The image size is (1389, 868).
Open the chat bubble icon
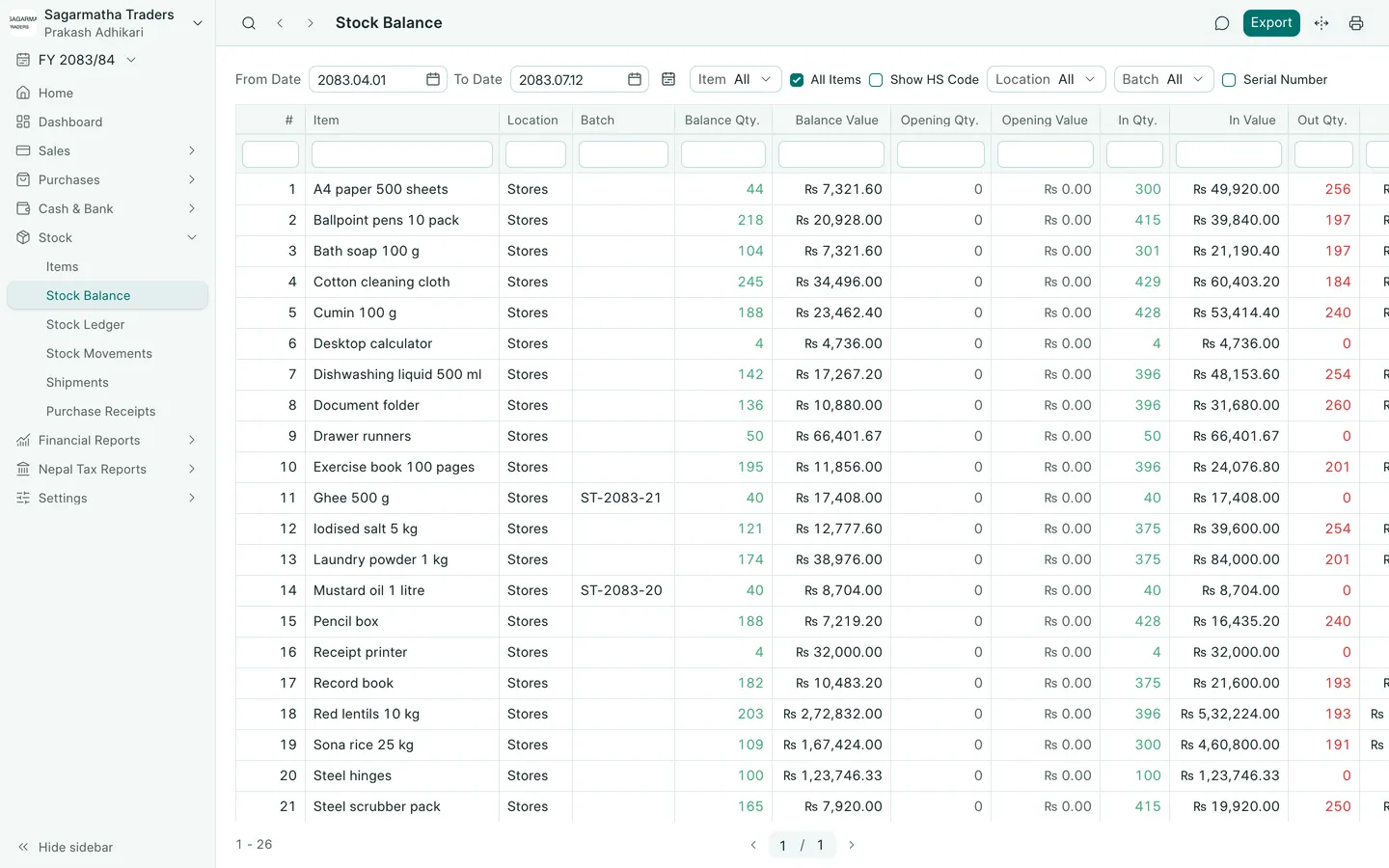[x=1222, y=23]
